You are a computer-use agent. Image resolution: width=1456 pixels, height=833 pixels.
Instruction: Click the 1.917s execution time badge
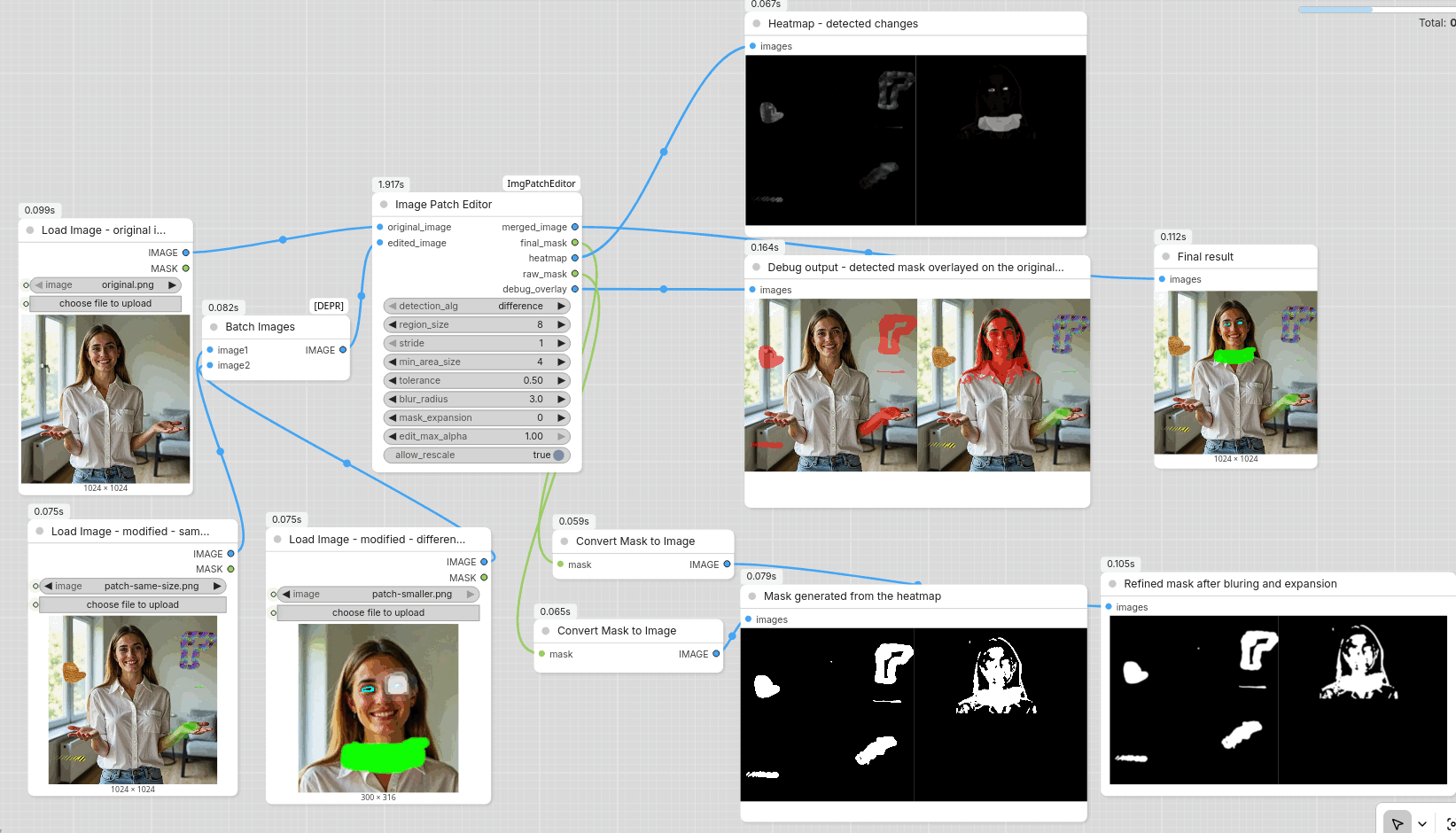pos(391,185)
